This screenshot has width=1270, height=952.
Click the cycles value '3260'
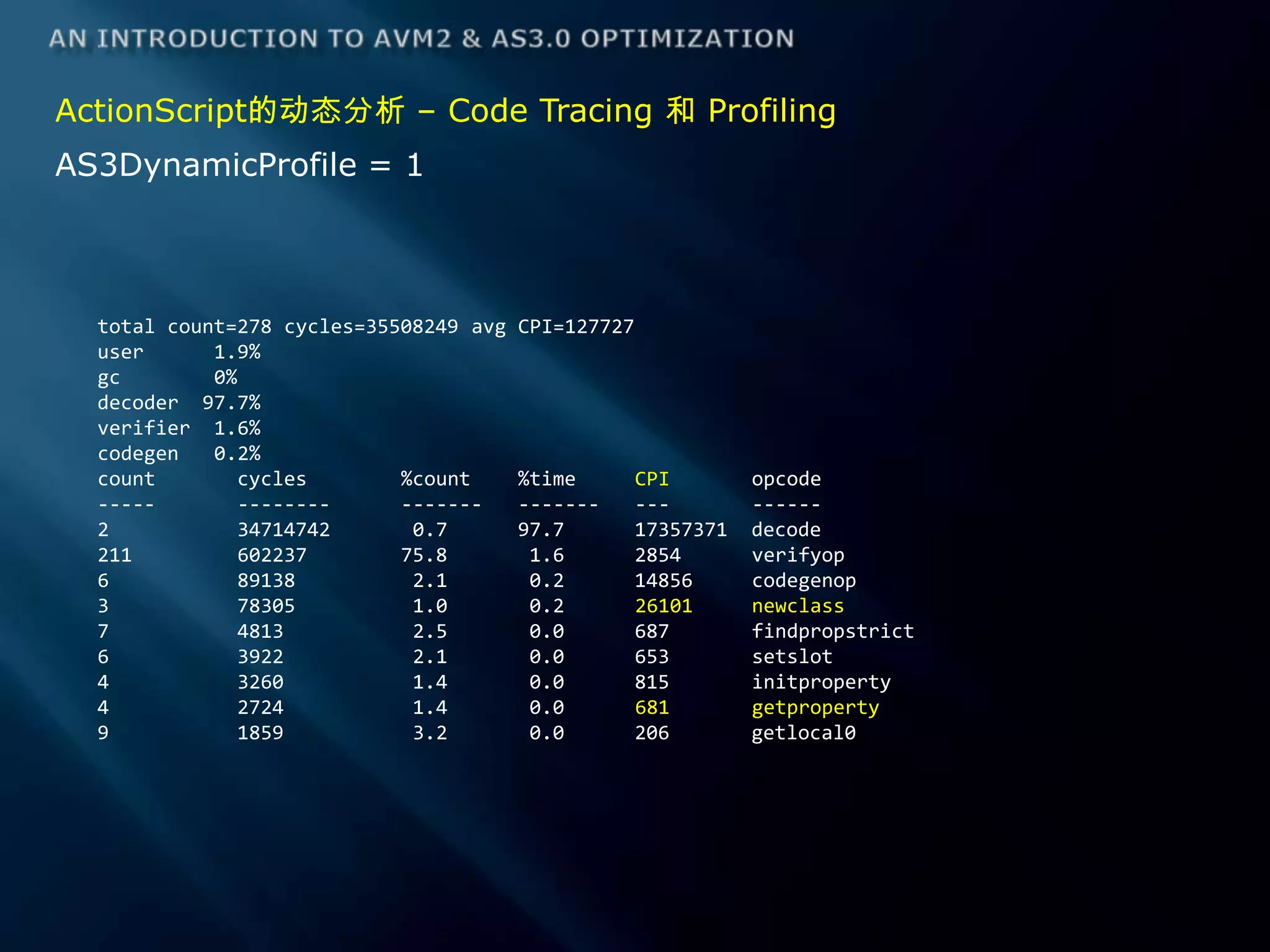(x=260, y=682)
